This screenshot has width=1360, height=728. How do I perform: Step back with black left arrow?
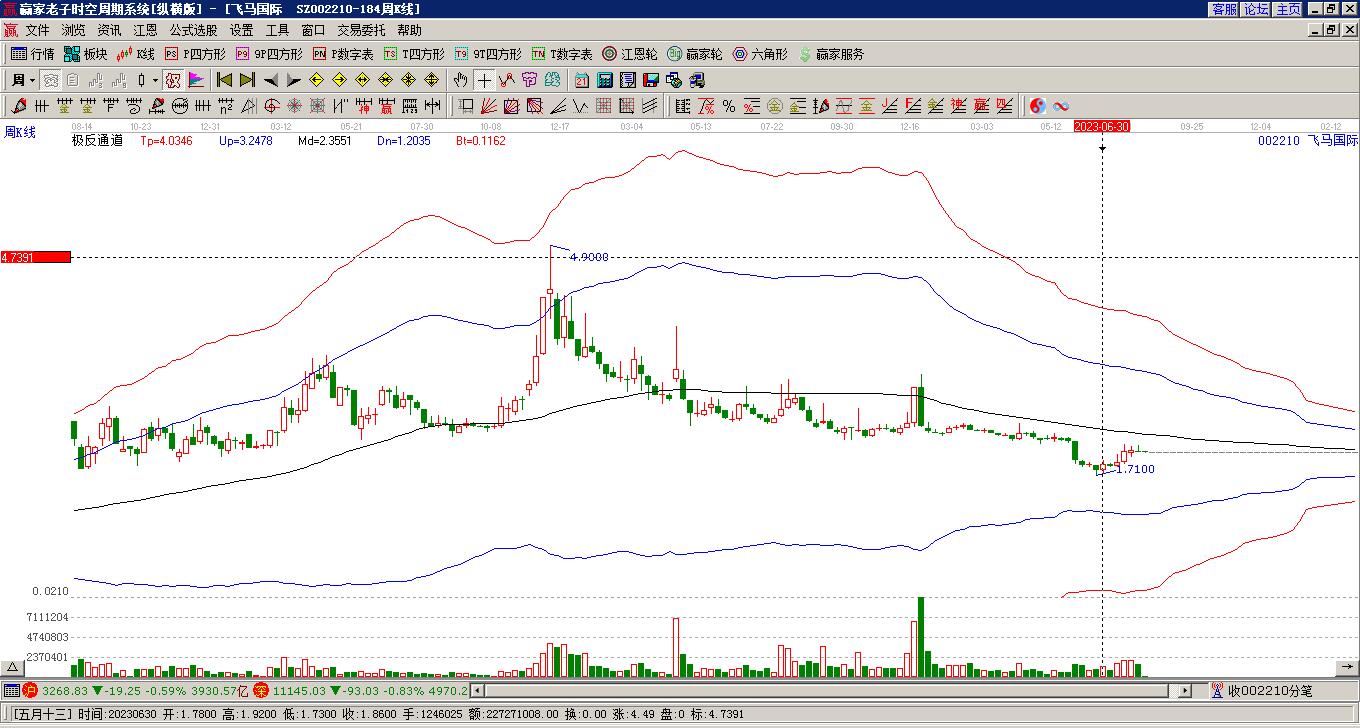pos(271,80)
